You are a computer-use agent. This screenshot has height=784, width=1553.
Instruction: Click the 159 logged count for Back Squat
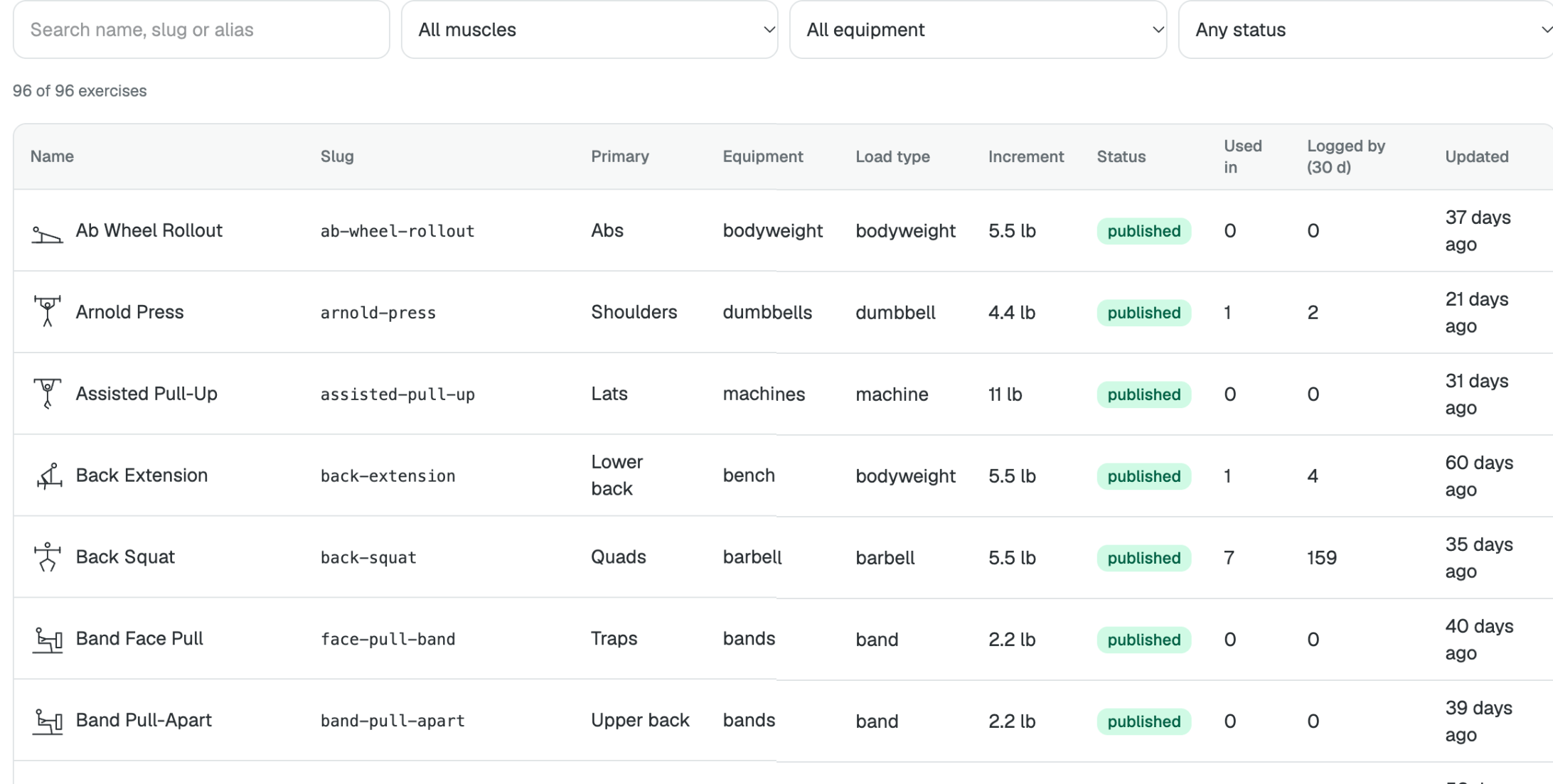(1321, 558)
